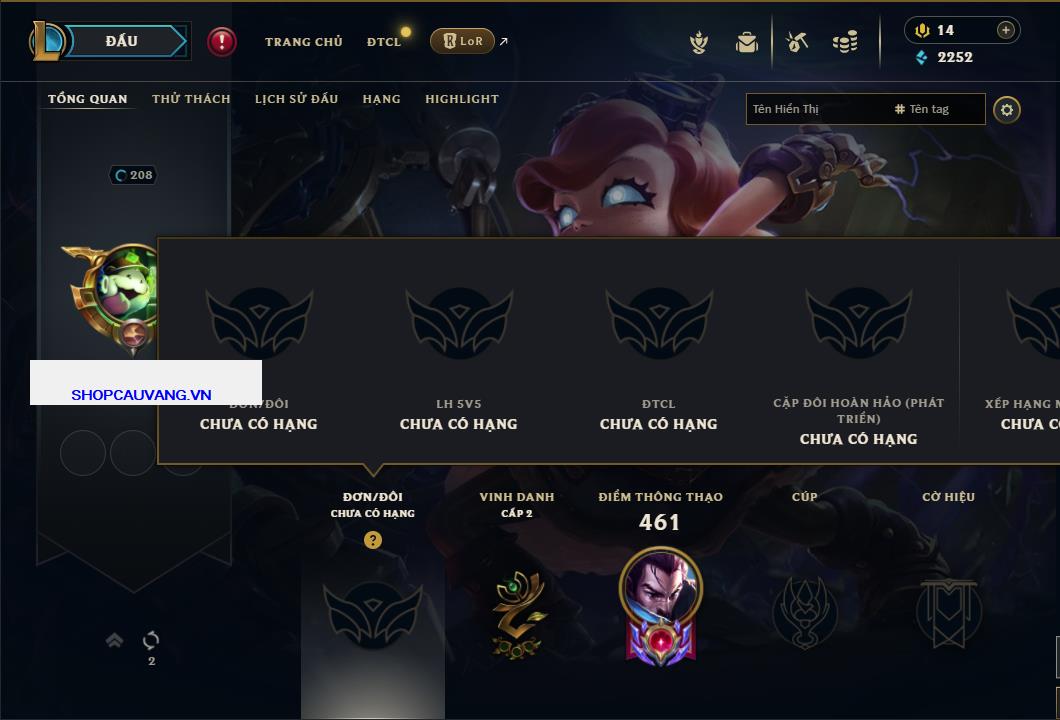Go to the Trang Chủ menu

click(304, 42)
